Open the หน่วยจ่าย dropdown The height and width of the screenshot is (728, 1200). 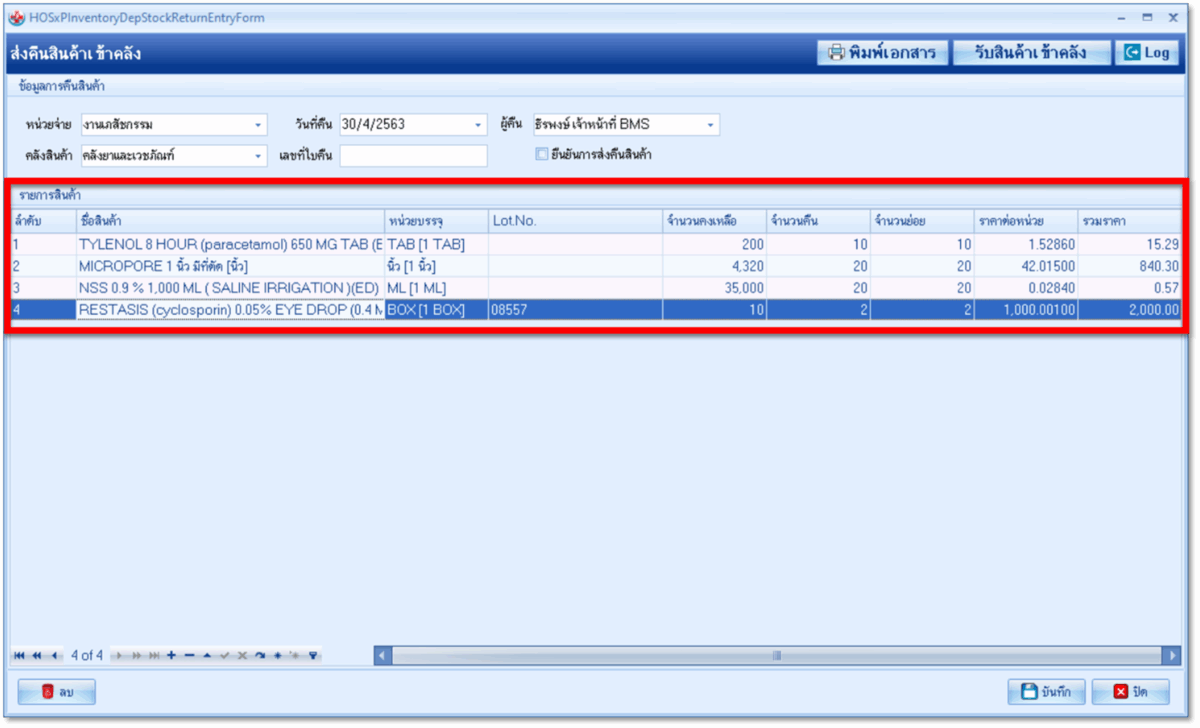(x=258, y=125)
